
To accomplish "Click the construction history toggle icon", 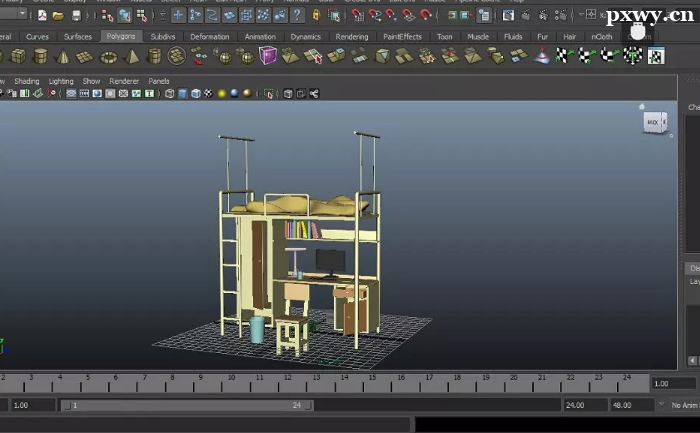I will (x=484, y=16).
